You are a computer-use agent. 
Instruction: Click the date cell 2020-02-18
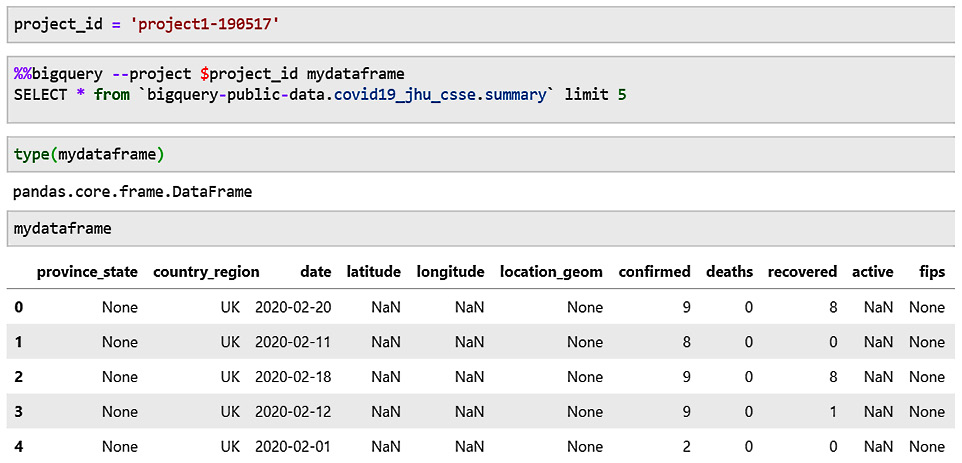pyautogui.click(x=293, y=377)
